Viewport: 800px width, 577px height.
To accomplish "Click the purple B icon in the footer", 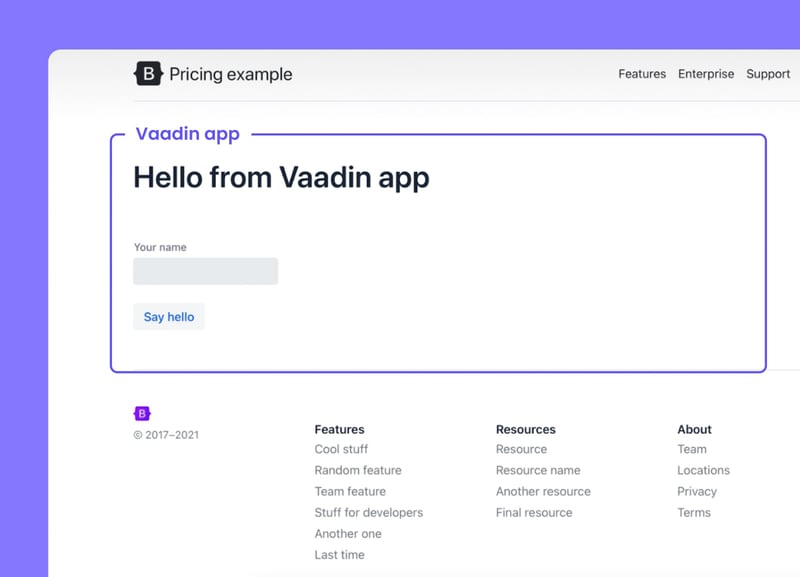I will click(x=142, y=412).
